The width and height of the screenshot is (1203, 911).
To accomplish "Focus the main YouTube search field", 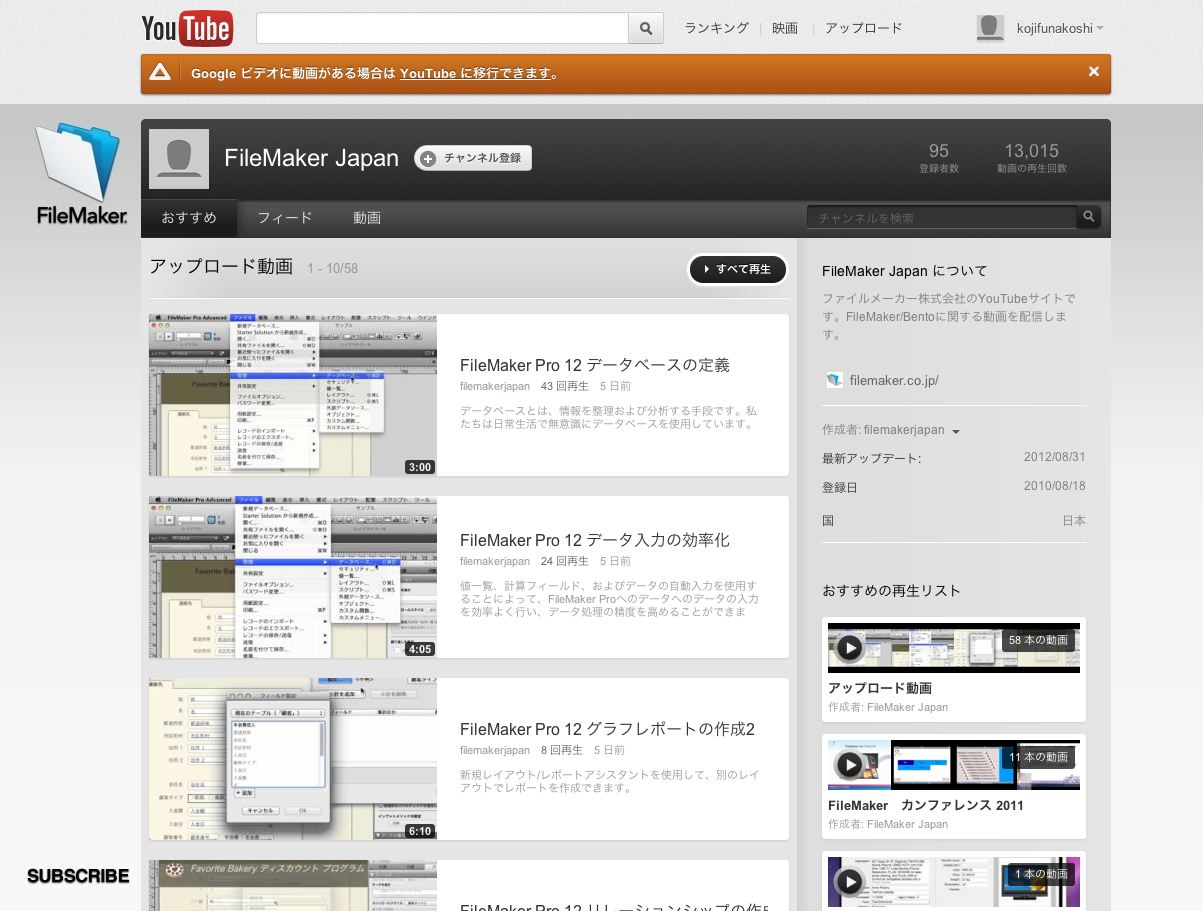I will [x=442, y=28].
